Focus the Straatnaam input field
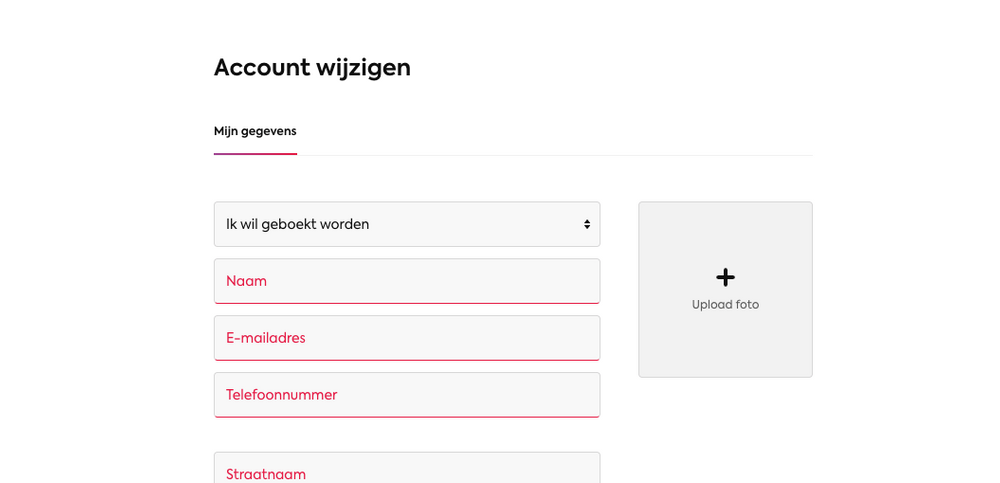 point(407,468)
